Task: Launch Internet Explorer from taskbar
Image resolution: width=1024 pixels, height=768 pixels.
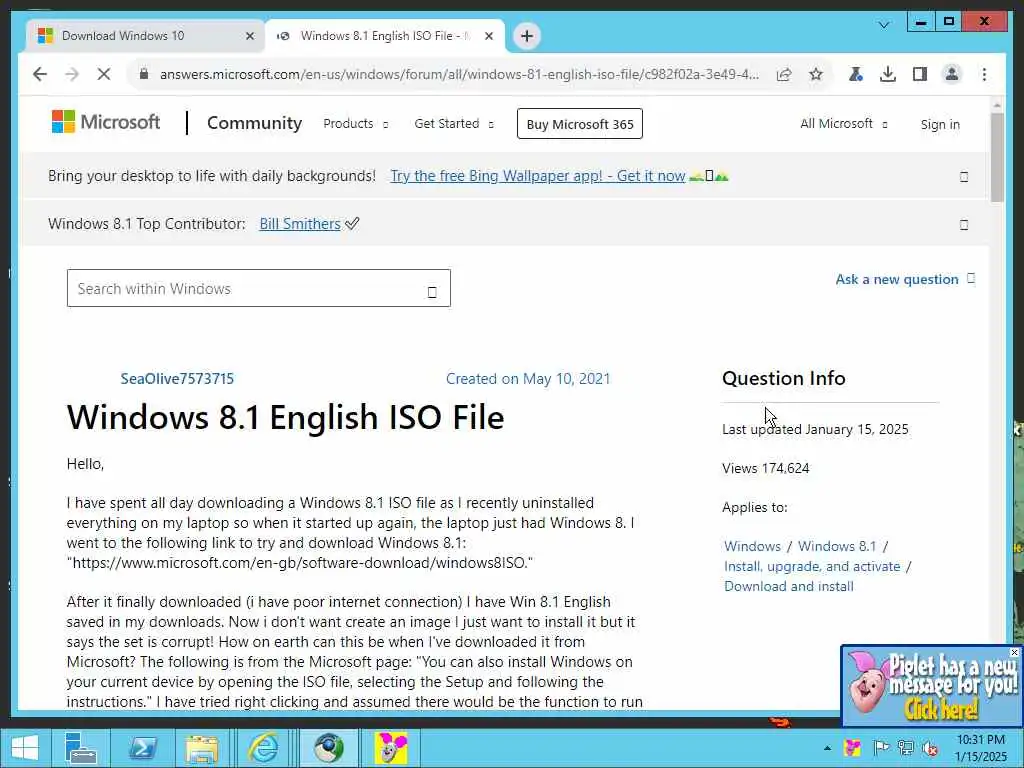Action: 263,748
